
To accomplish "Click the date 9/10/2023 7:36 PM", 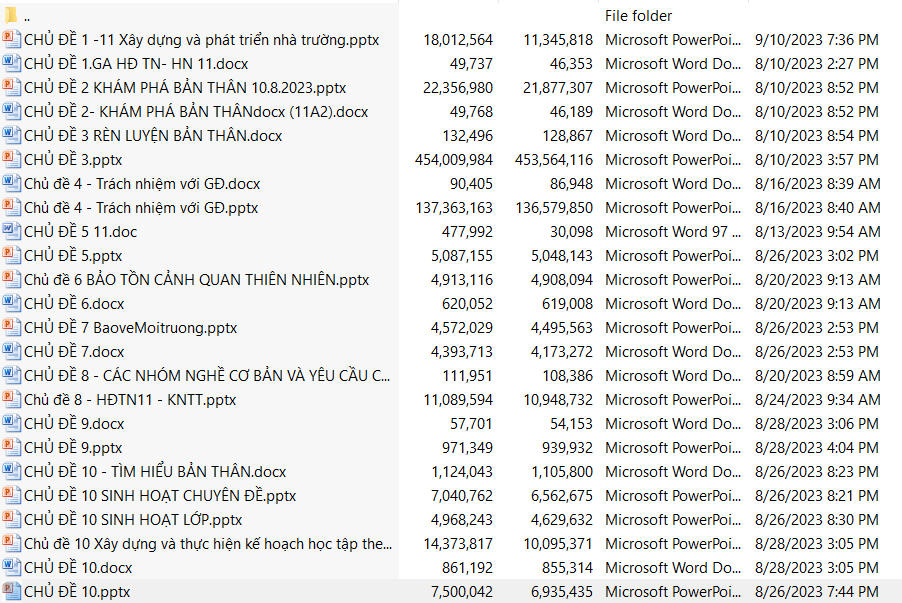I will coord(817,40).
